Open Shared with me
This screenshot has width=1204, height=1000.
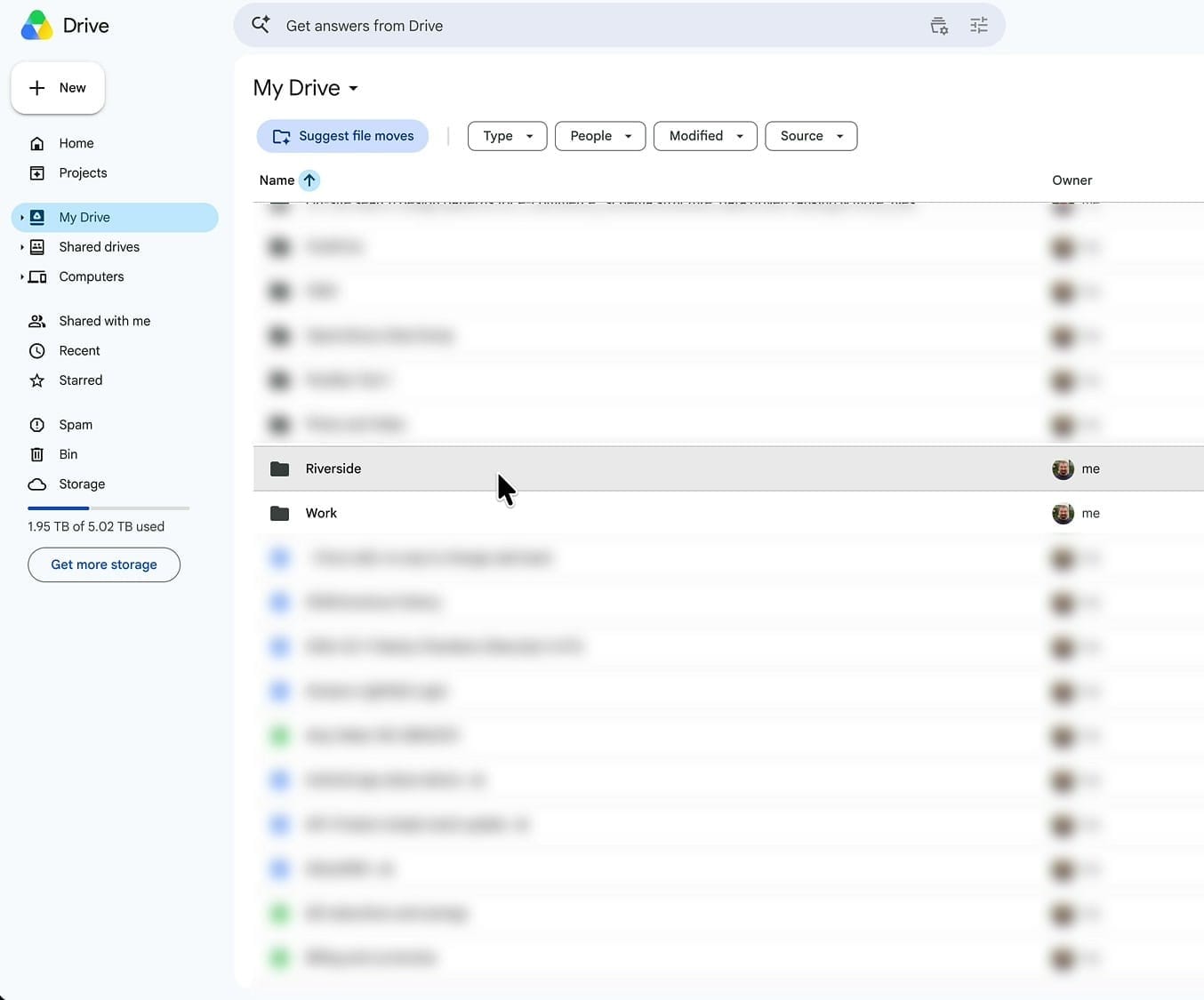[104, 321]
